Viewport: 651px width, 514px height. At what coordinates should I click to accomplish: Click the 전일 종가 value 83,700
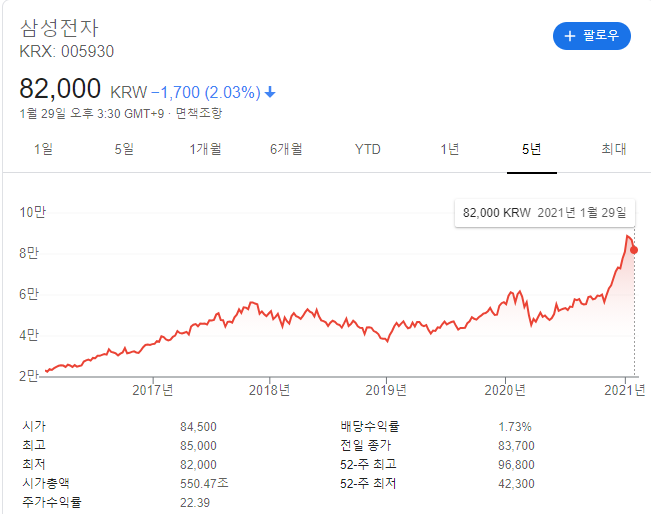(x=516, y=446)
